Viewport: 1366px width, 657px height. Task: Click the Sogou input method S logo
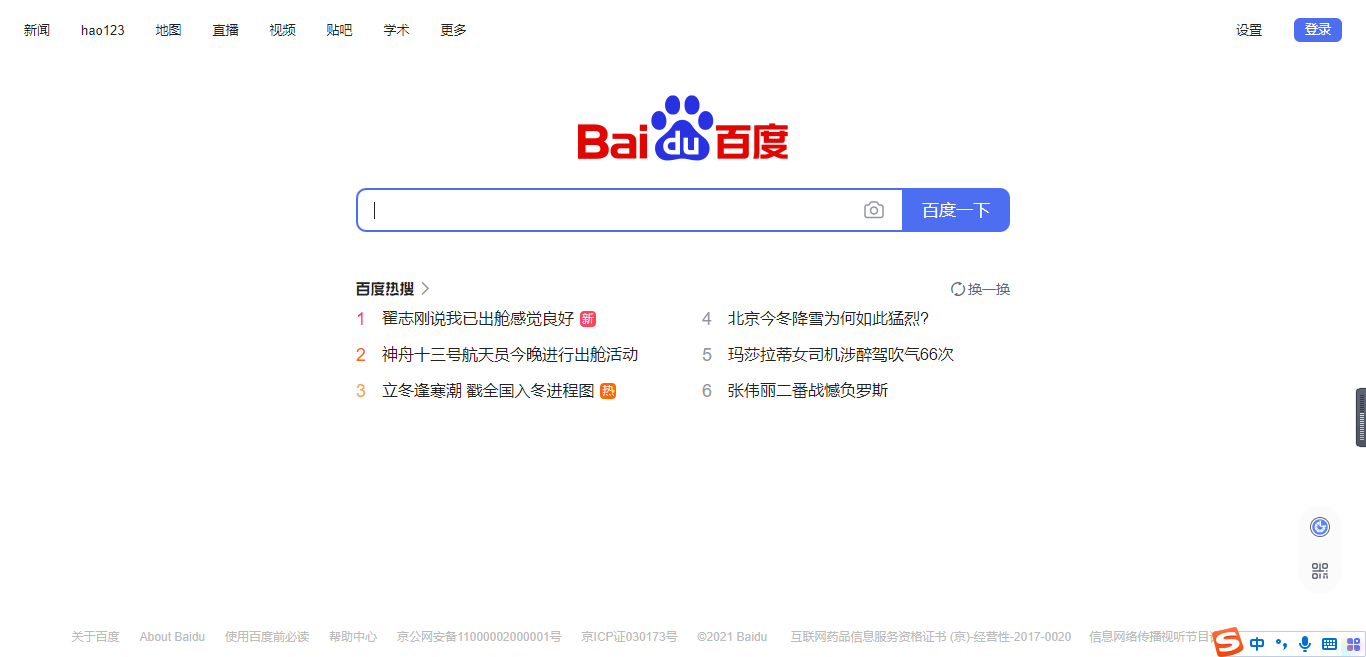click(x=1228, y=643)
